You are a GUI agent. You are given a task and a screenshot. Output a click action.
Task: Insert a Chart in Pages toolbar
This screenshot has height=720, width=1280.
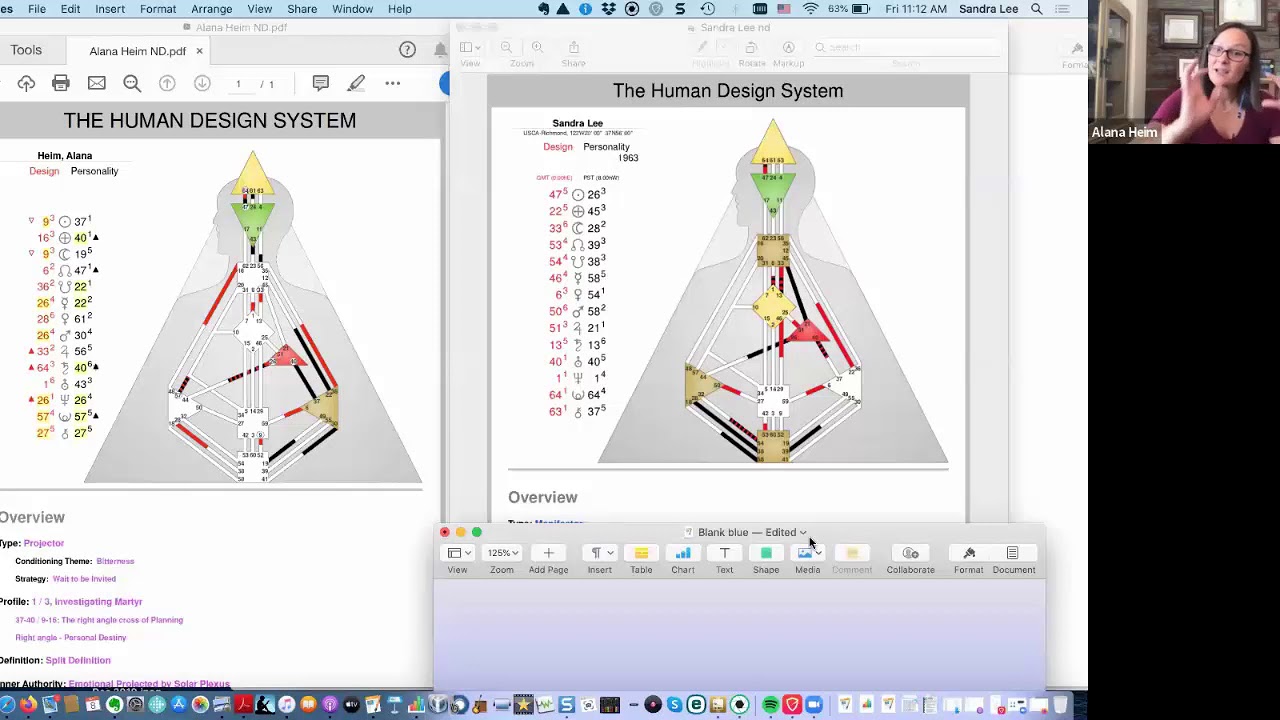[683, 553]
